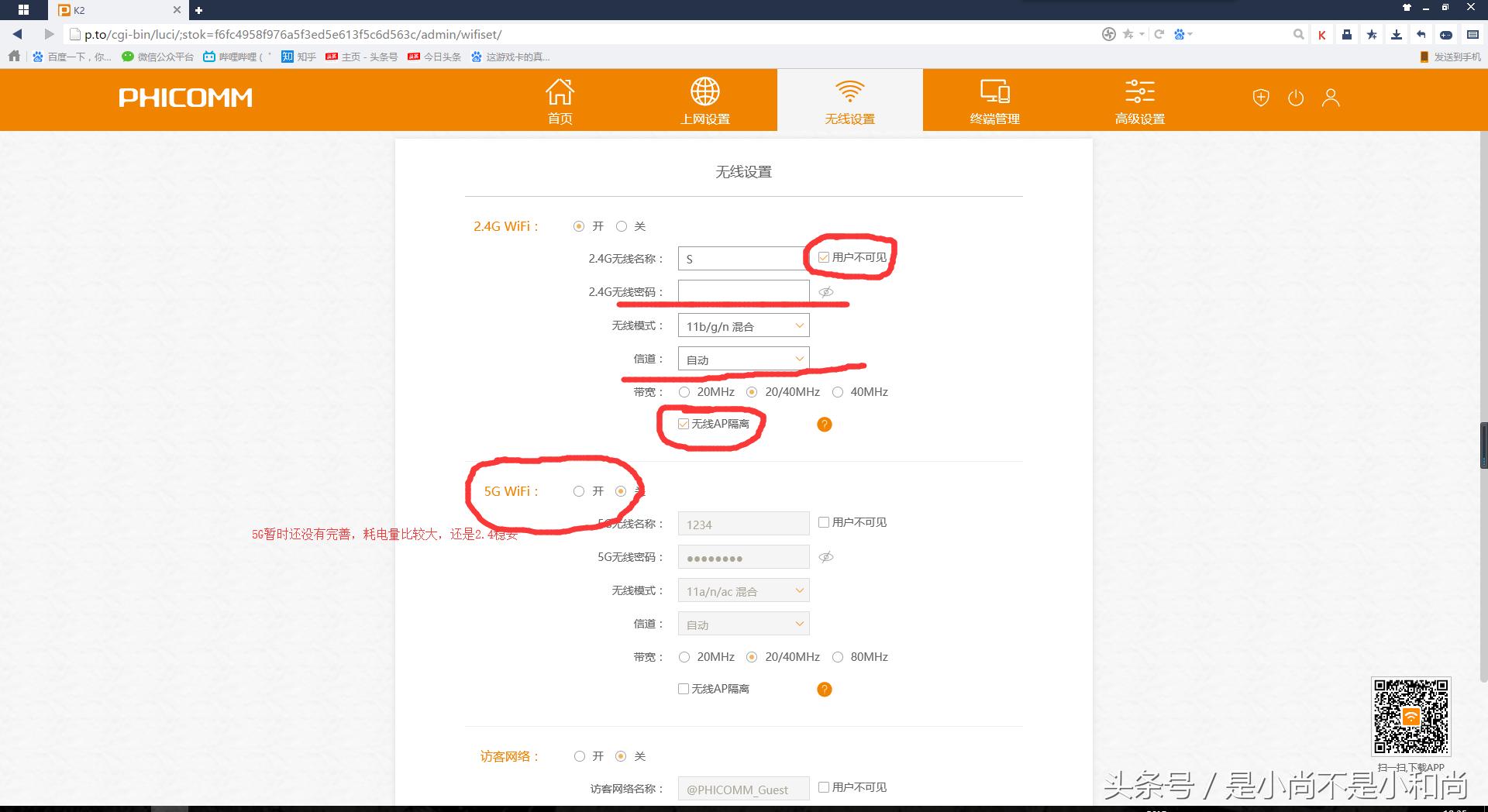This screenshot has height=812, width=1488.
Task: Select the 开 radio button for 5G WiFi
Action: (578, 491)
